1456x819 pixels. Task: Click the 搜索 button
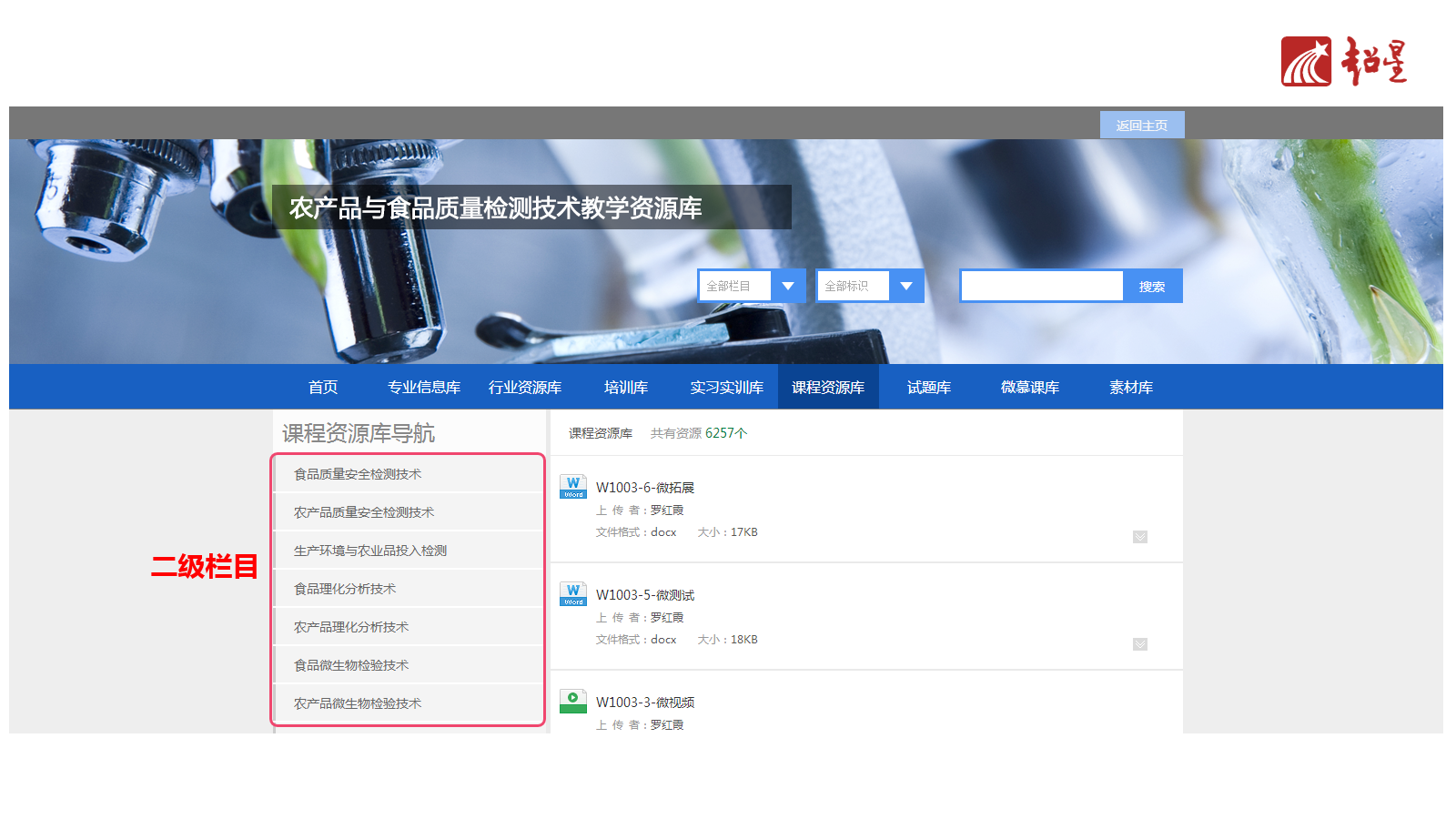(1152, 286)
